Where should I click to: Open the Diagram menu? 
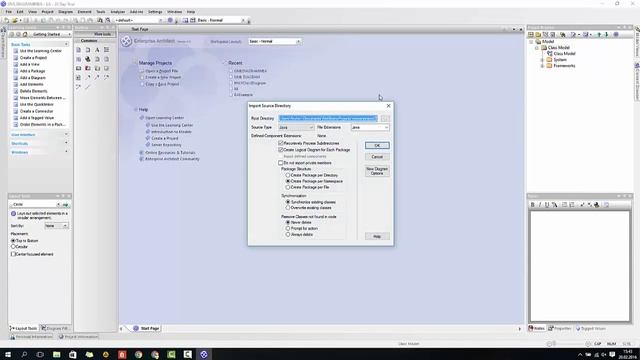(65, 12)
